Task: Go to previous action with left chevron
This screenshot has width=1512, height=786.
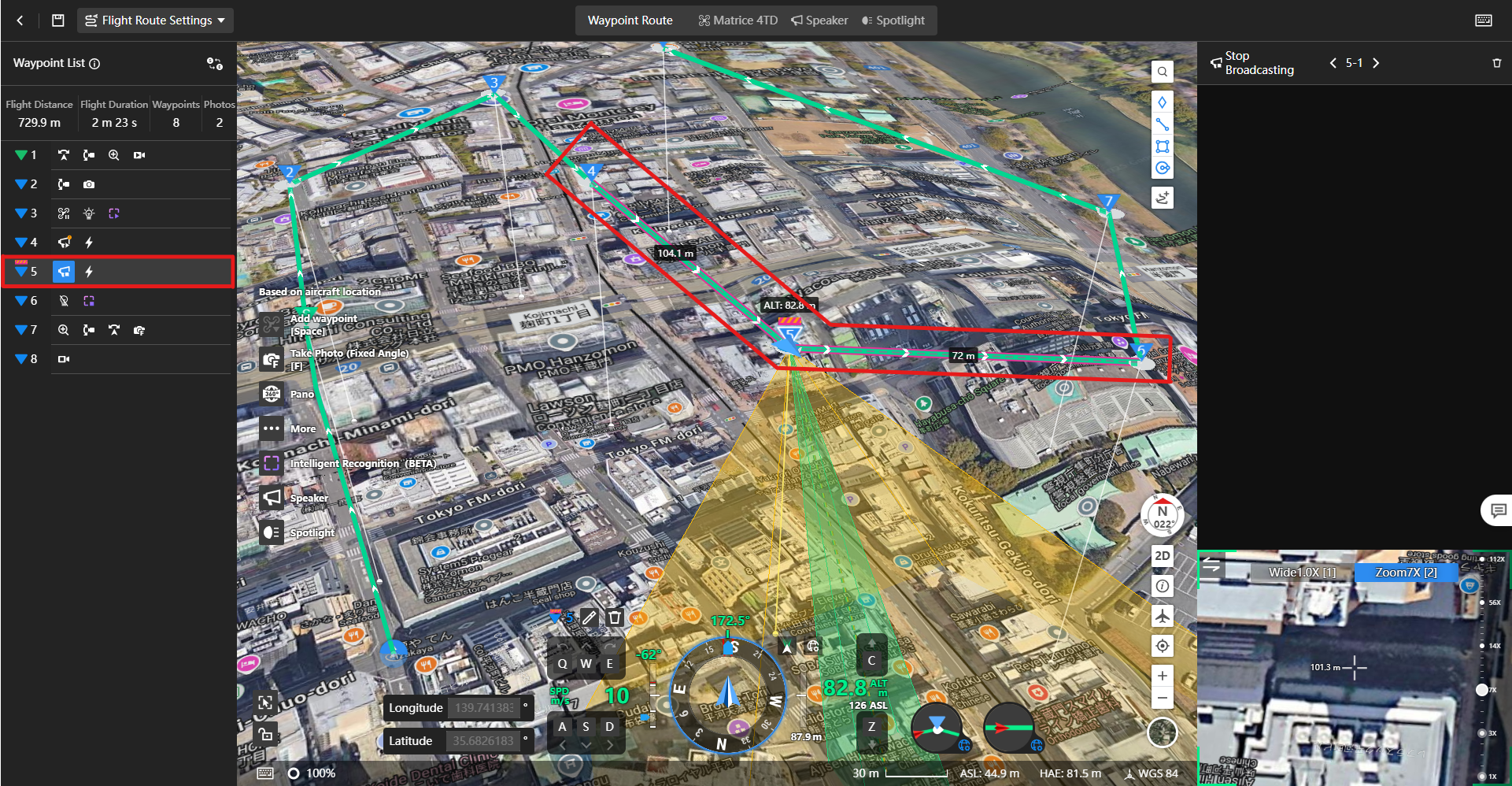Action: click(x=1333, y=63)
